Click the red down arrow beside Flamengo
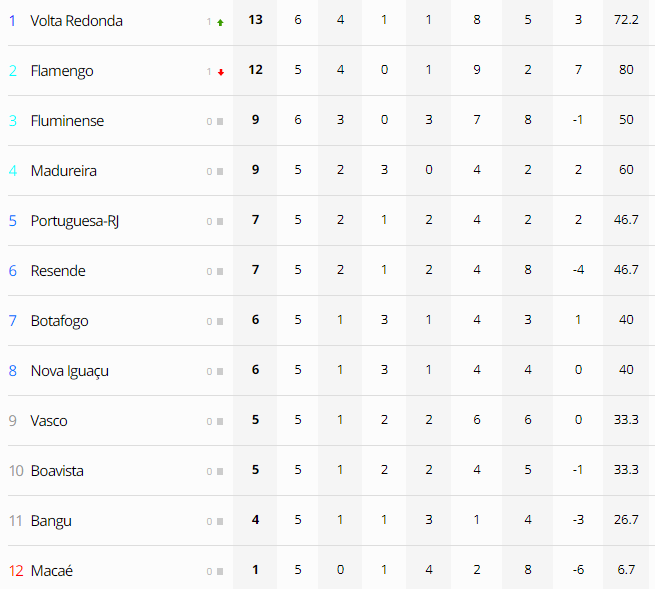The image size is (655, 589). (x=221, y=72)
